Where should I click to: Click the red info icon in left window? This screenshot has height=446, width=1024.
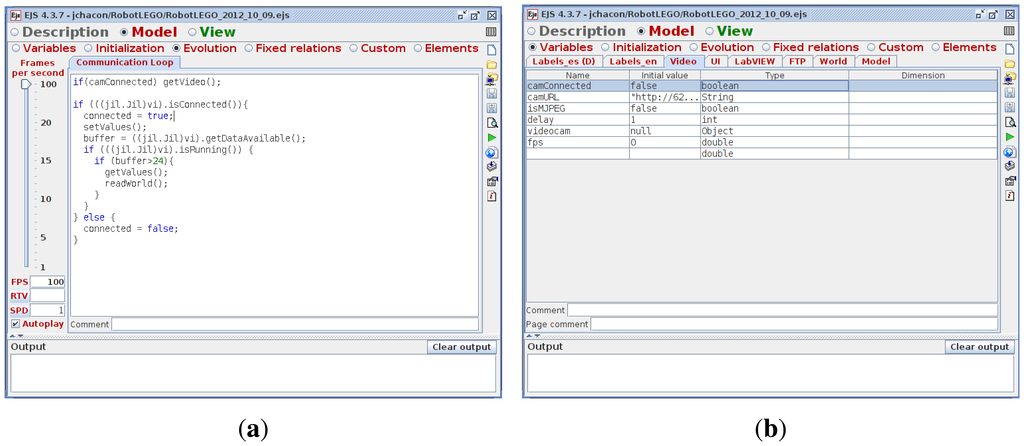tap(492, 196)
